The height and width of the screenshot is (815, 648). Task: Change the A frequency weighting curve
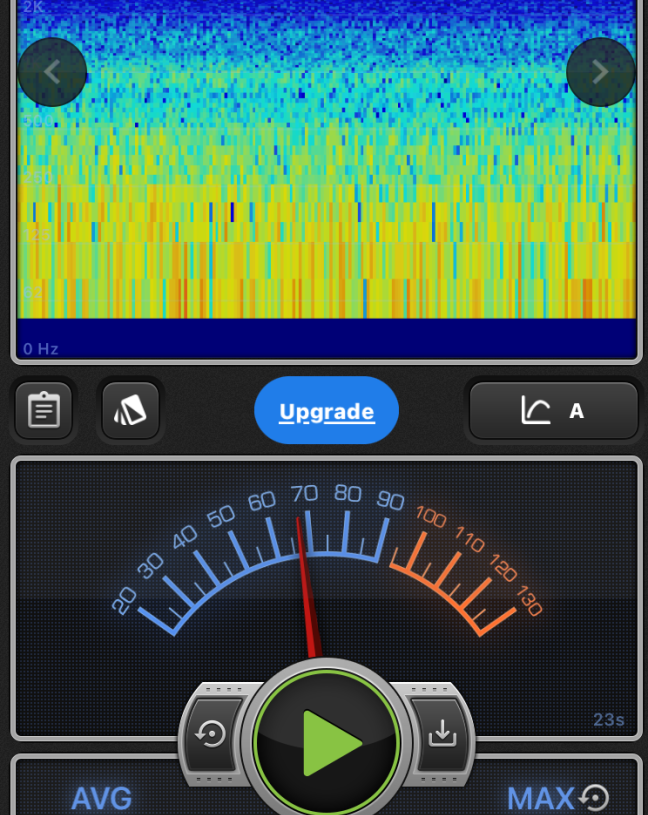click(x=553, y=411)
